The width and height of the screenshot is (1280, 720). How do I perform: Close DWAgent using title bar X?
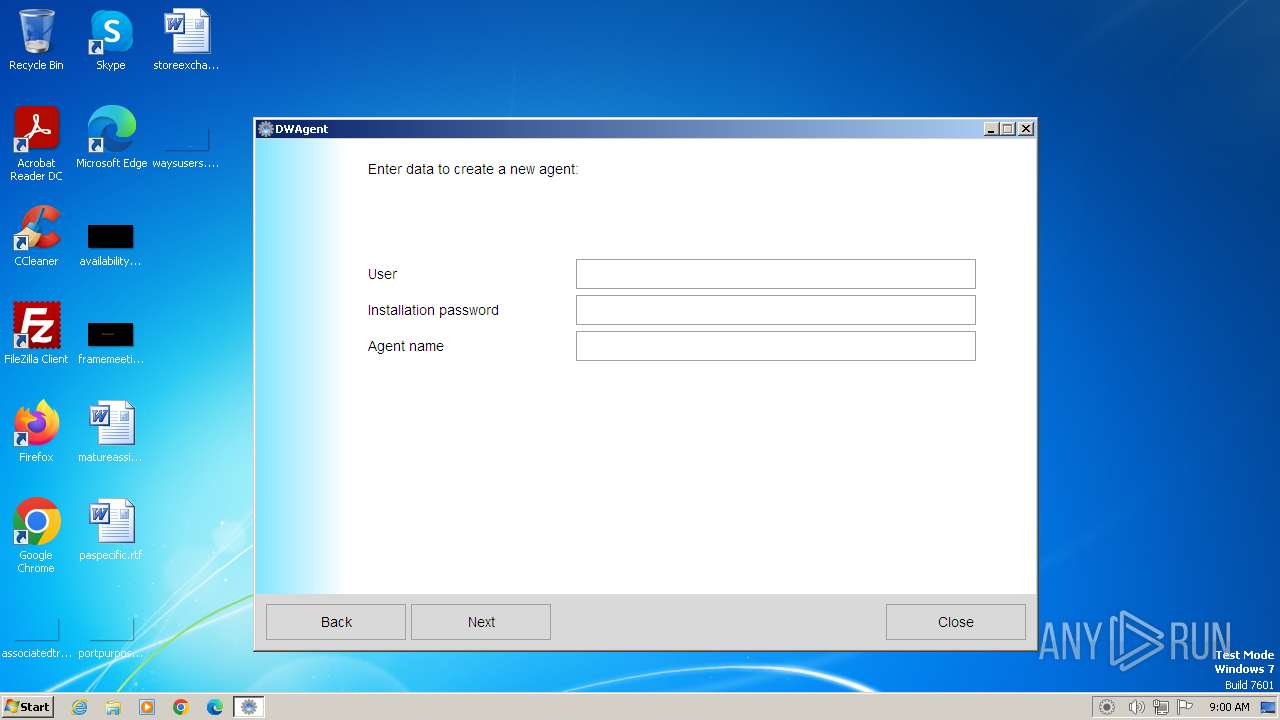[1026, 129]
